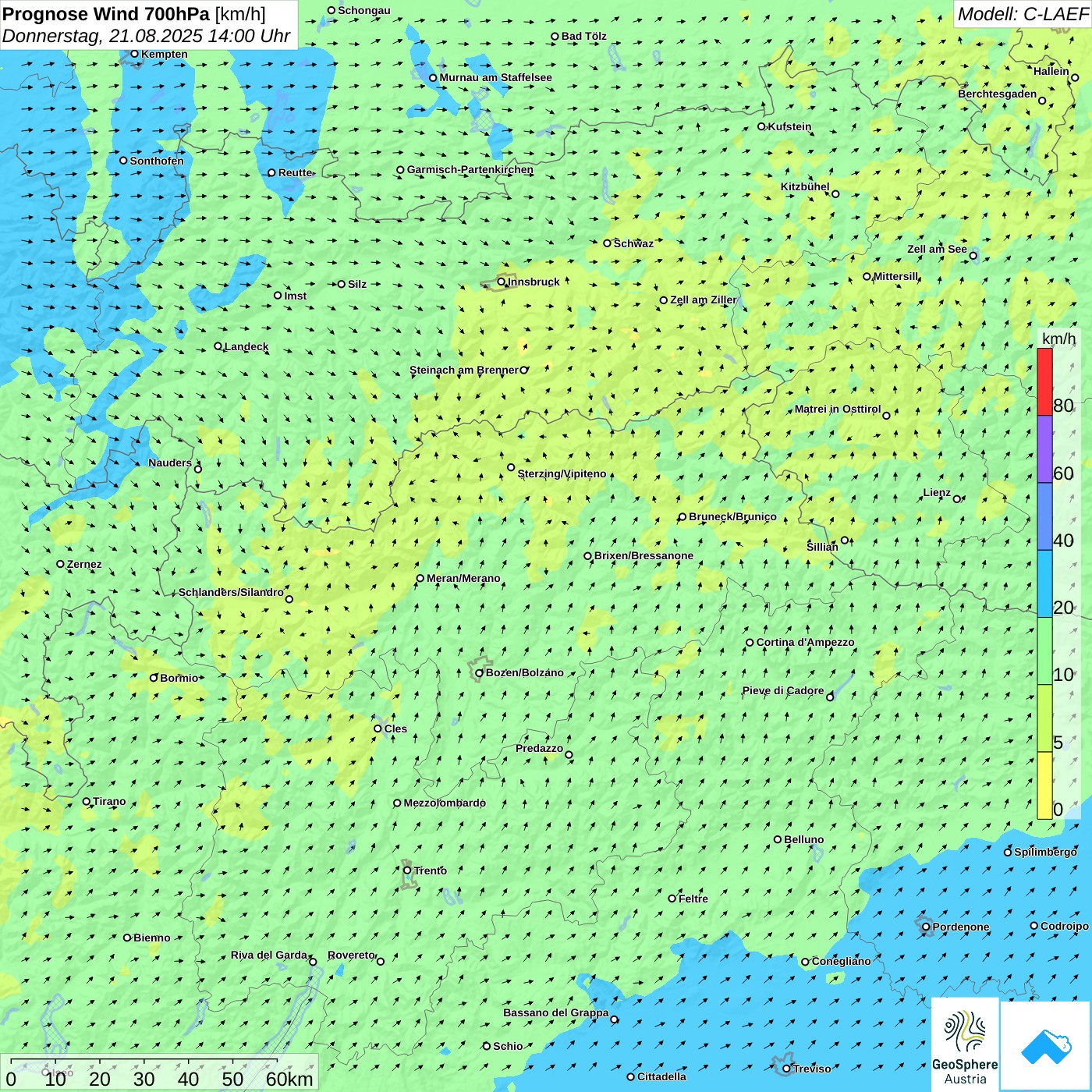Click the Berchtesgaden label

998,94
